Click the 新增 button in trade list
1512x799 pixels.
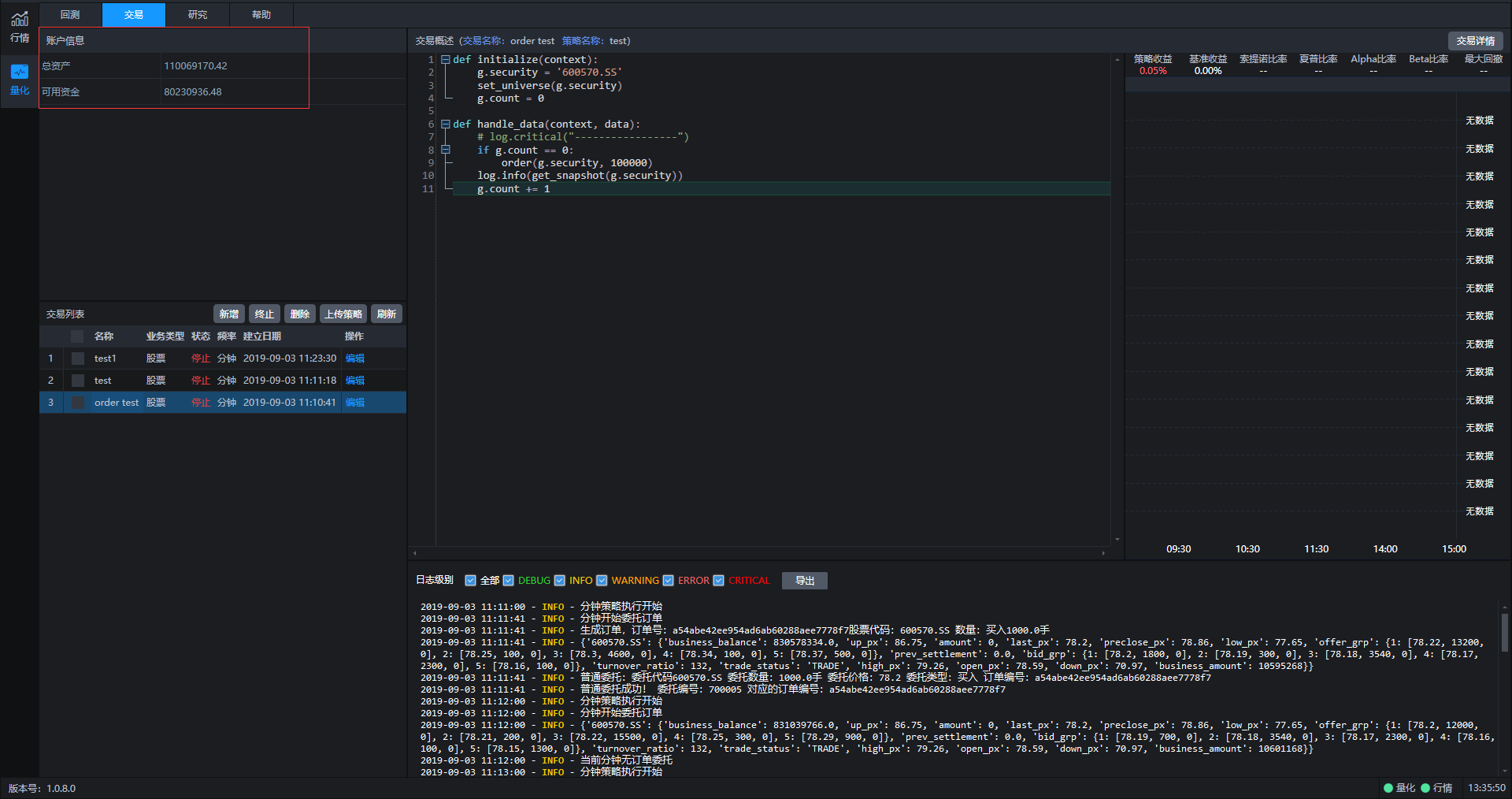[x=229, y=314]
